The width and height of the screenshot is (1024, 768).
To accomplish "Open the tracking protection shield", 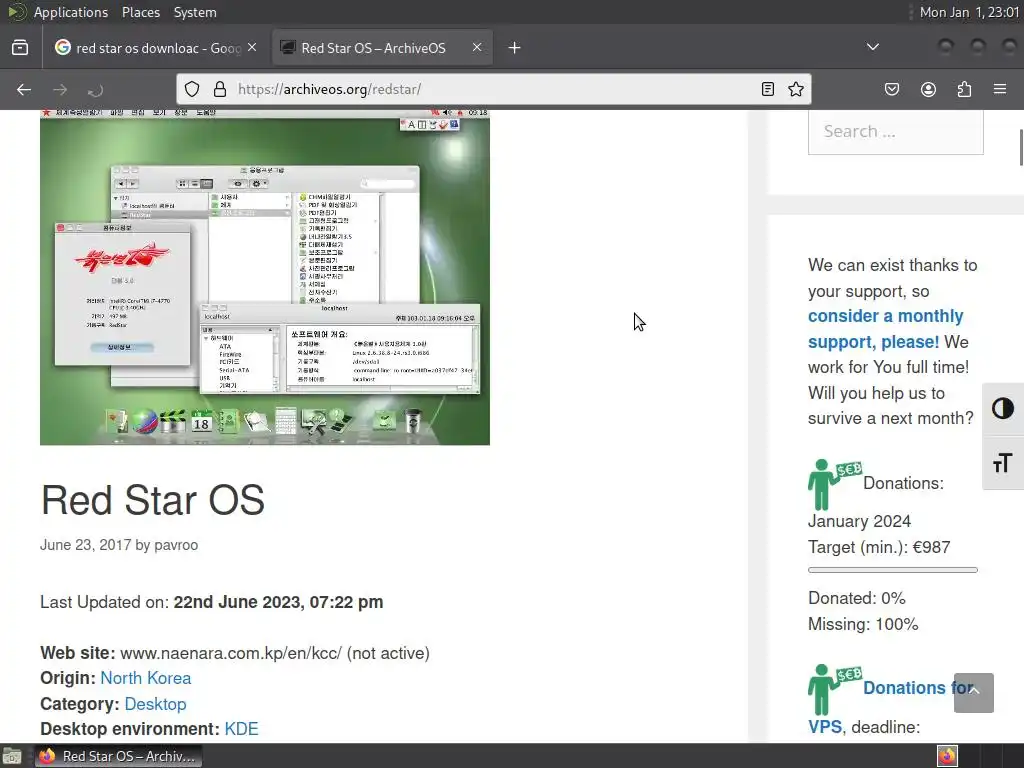I will [x=191, y=89].
